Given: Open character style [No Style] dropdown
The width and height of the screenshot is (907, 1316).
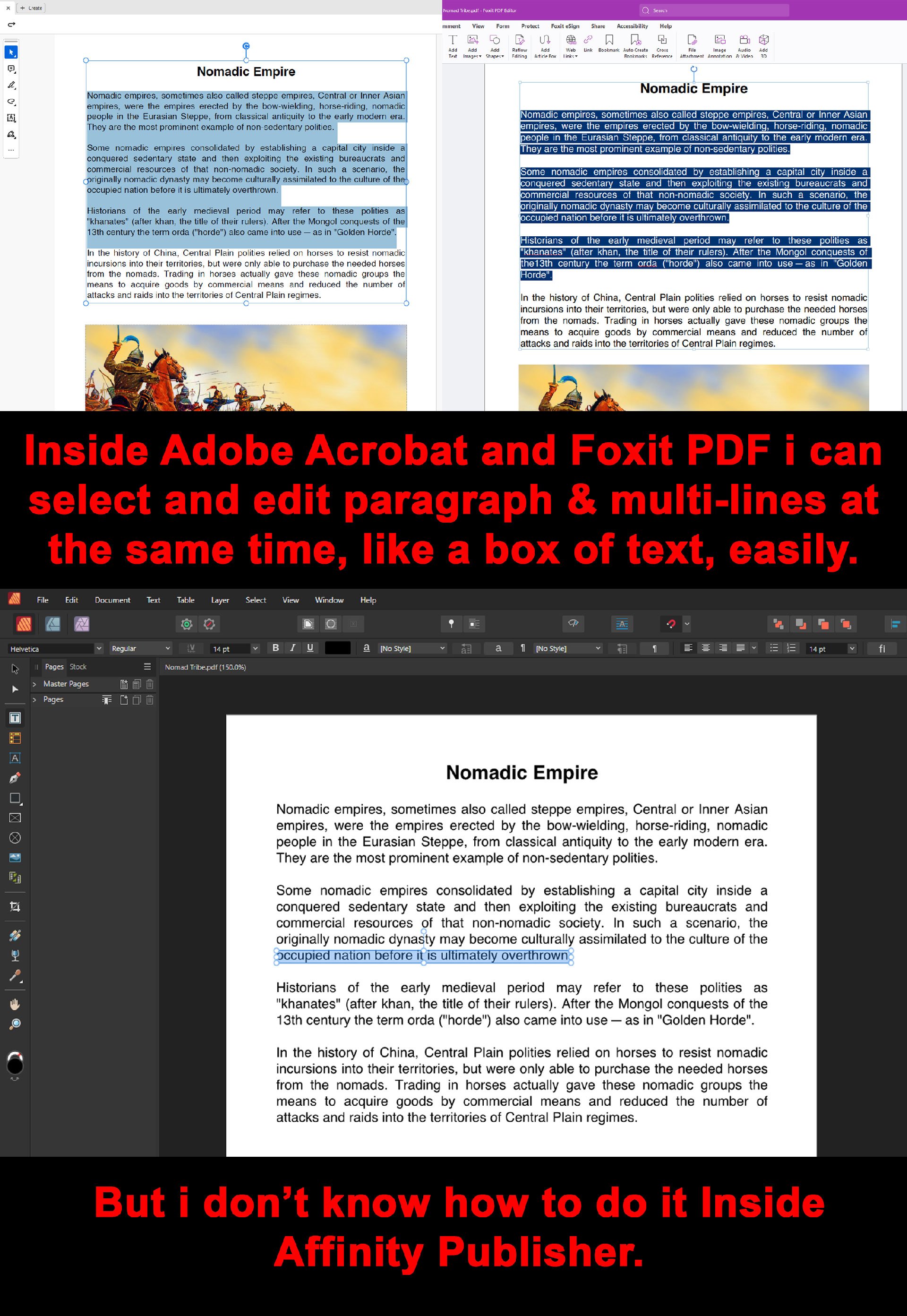Looking at the screenshot, I should tap(412, 649).
